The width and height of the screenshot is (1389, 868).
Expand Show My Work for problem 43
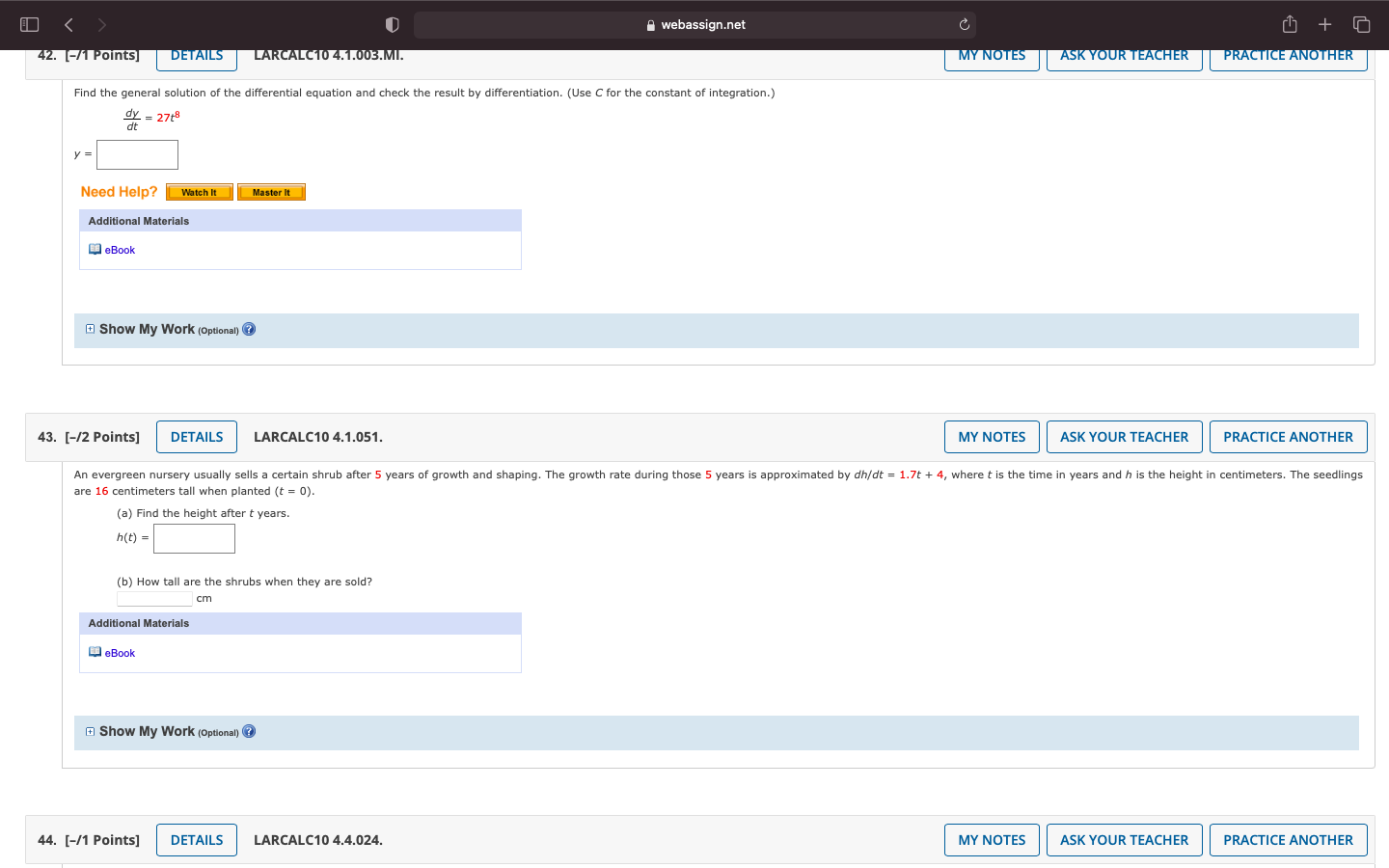point(90,731)
